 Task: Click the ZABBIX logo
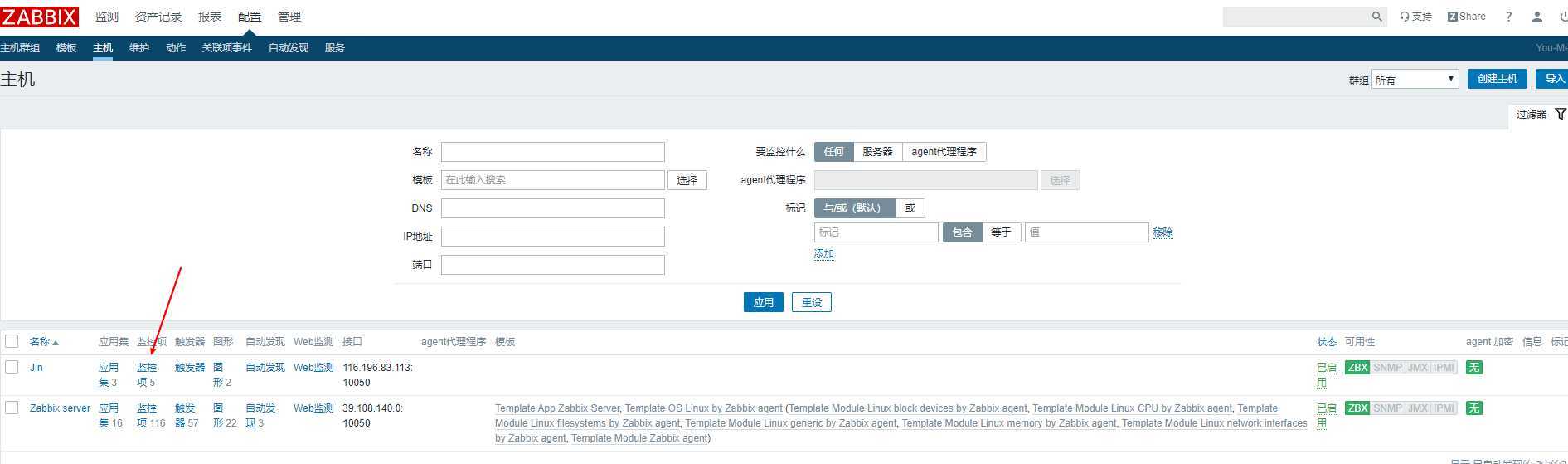(40, 17)
